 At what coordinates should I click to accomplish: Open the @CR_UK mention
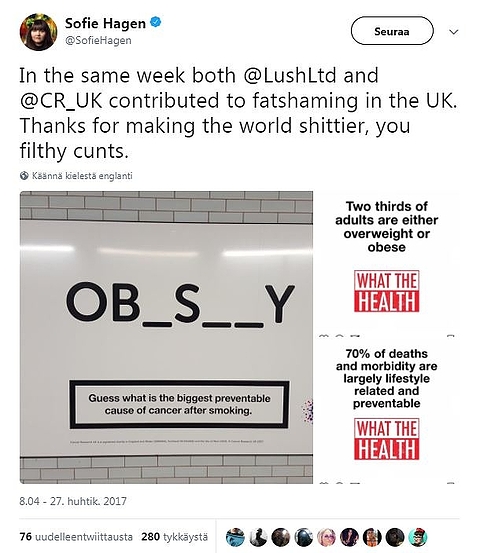61,101
